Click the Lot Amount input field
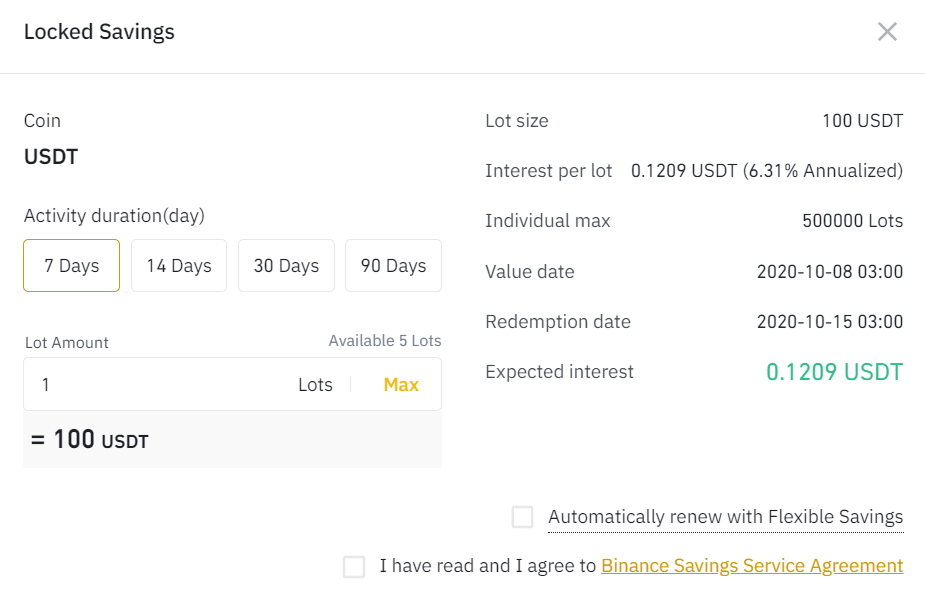Image resolution: width=925 pixels, height=593 pixels. coord(160,385)
